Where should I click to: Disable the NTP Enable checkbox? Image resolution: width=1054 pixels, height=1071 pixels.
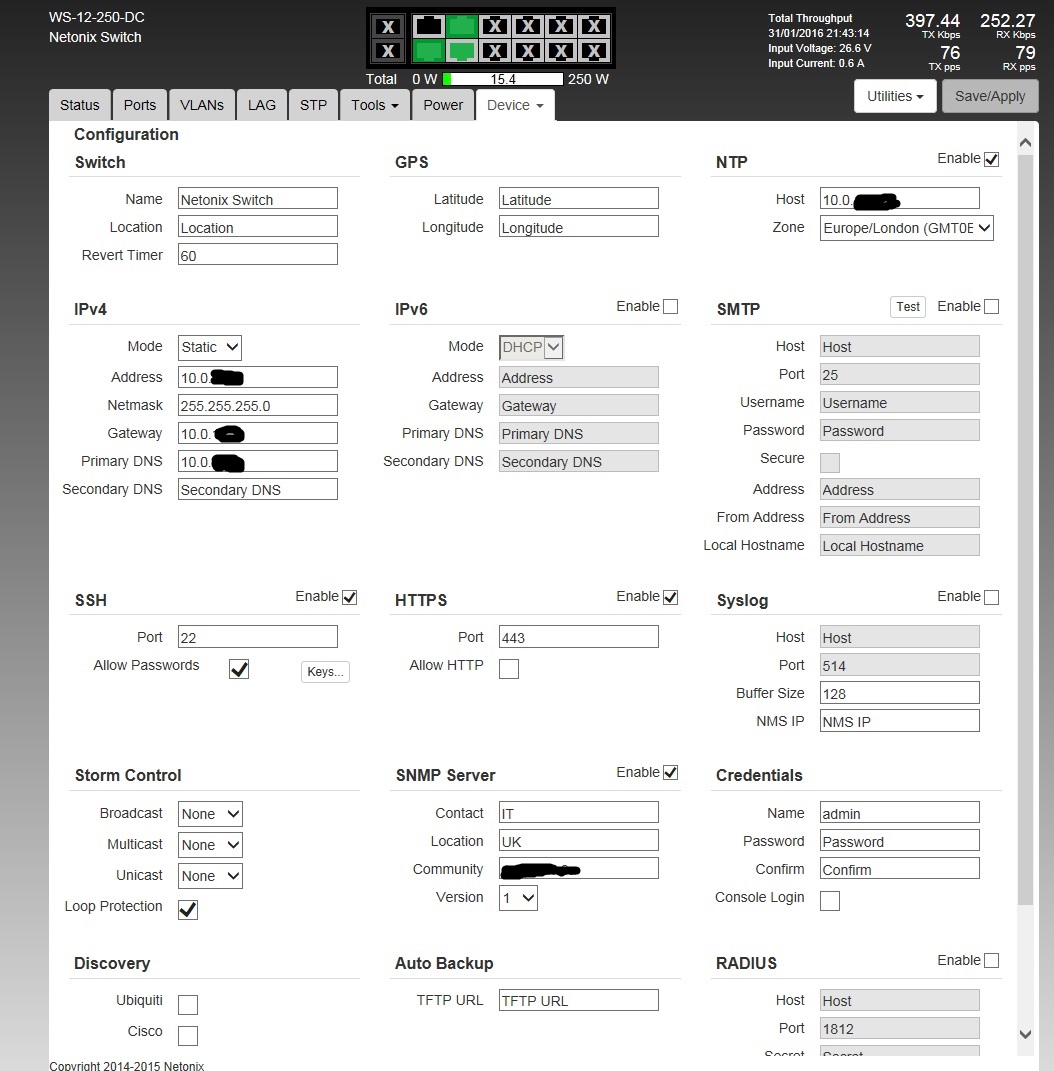[991, 159]
